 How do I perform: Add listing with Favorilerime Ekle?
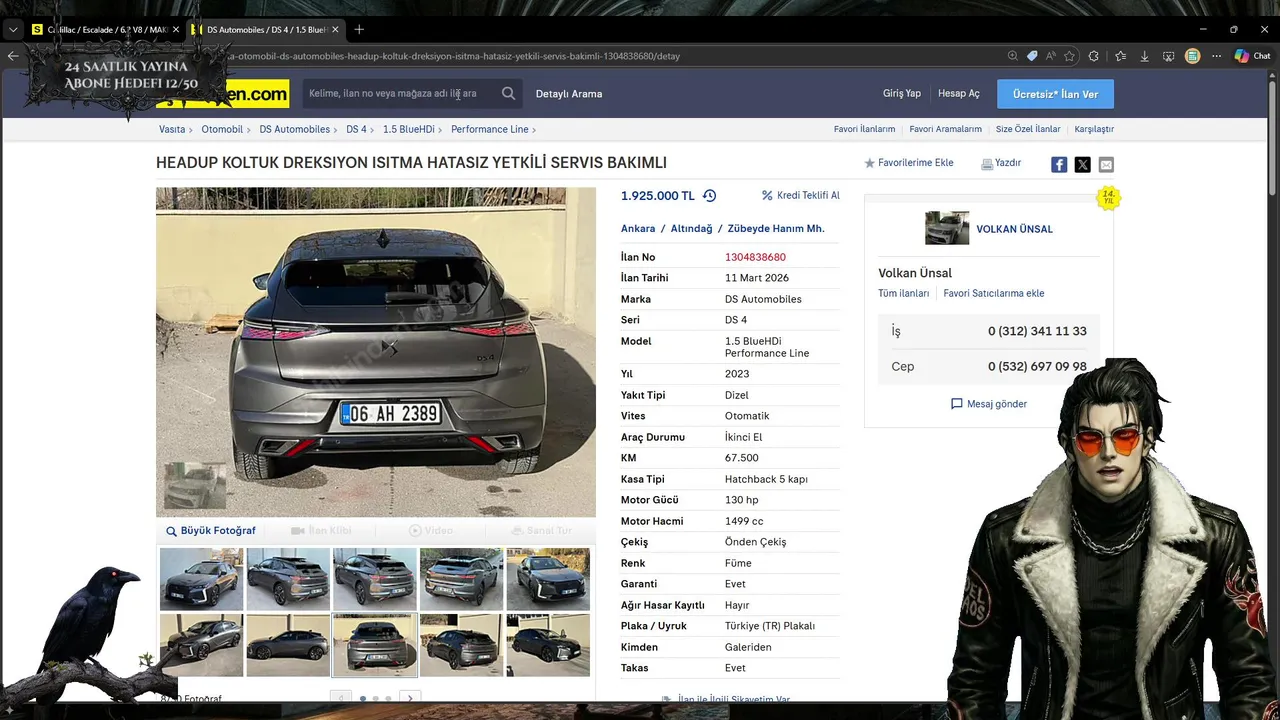[x=909, y=163]
